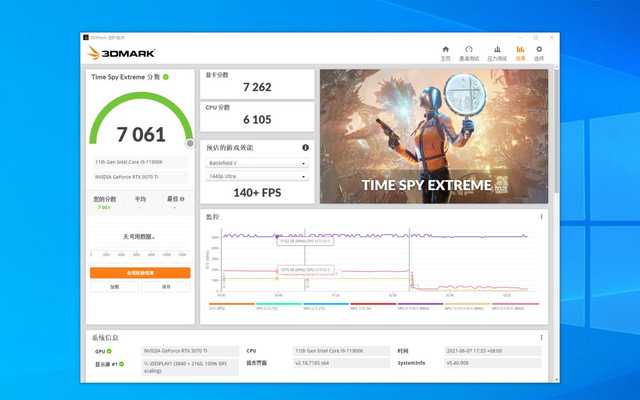Click the orange compare results online button
Viewport: 640px width, 400px height.
click(140, 273)
